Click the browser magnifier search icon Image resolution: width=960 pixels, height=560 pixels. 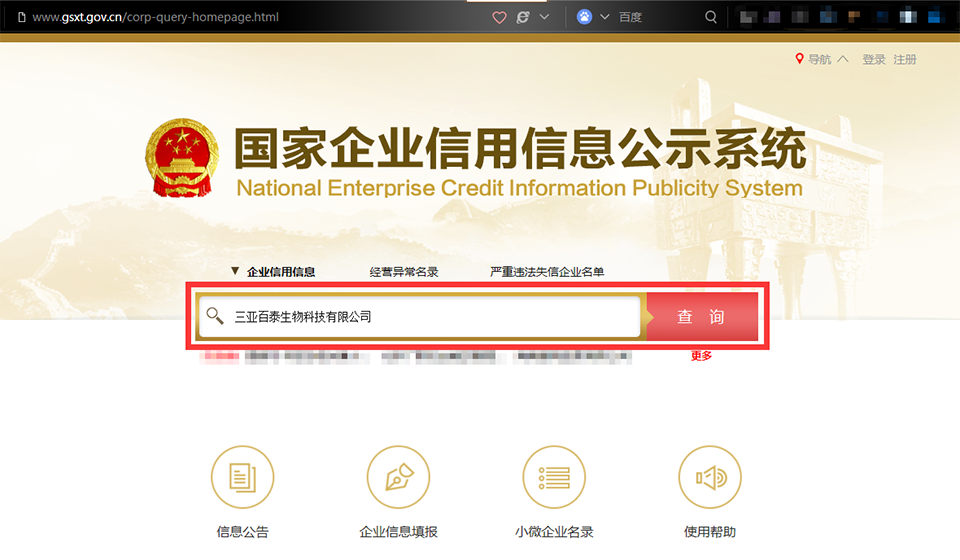[x=711, y=17]
